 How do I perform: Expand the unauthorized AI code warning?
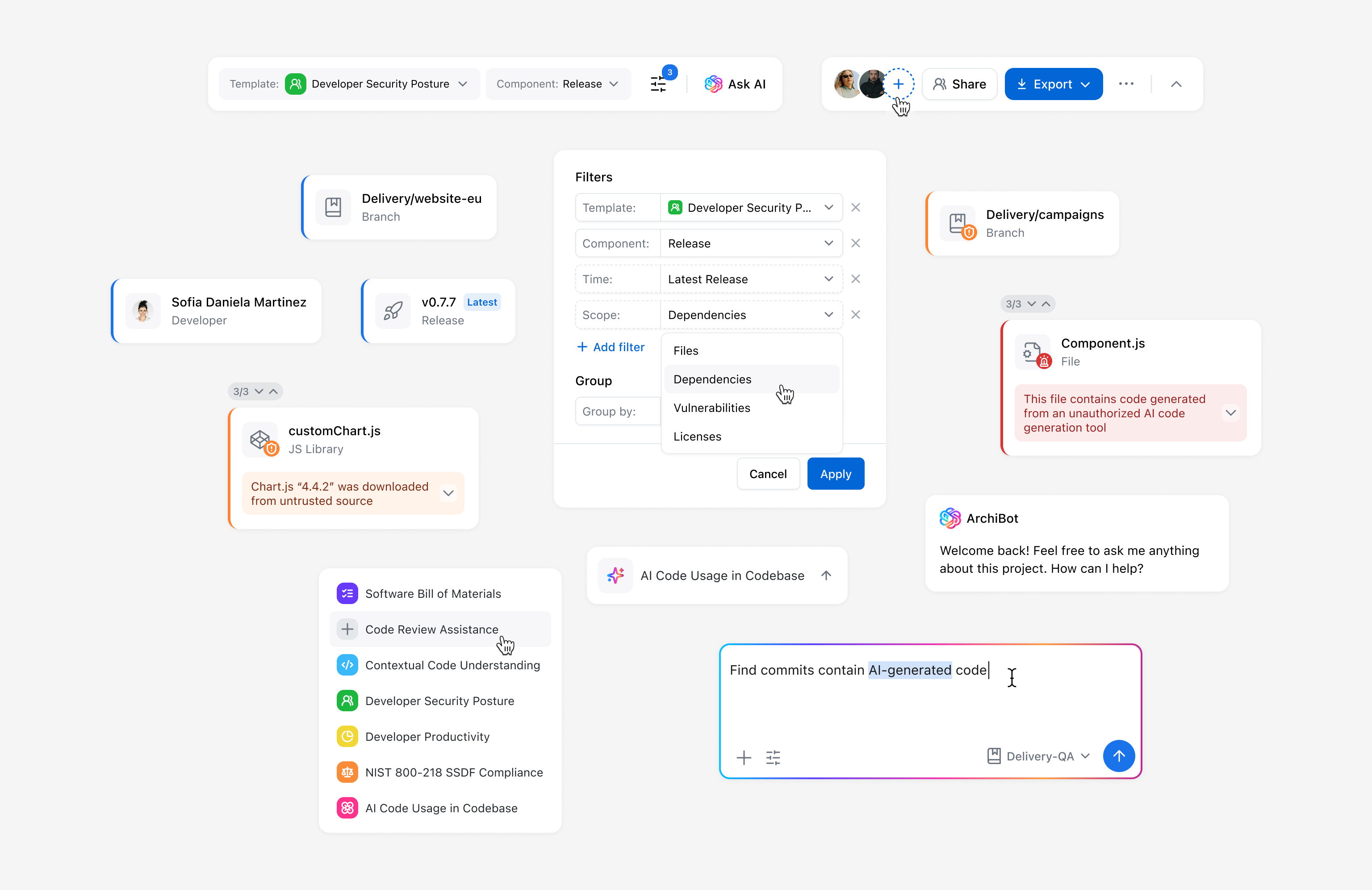(x=1230, y=413)
